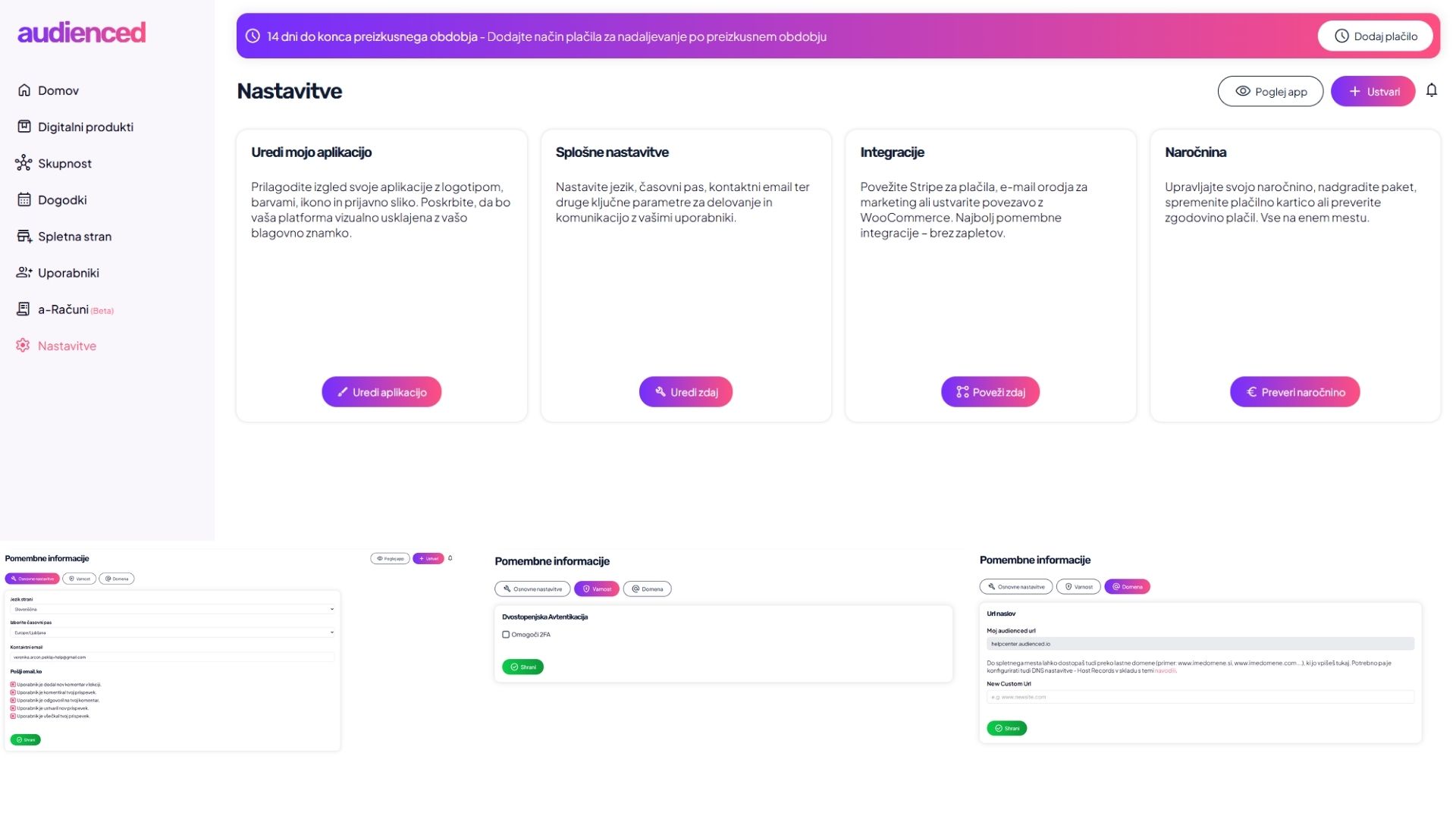Open Uporabniki using its people icon
The height and width of the screenshot is (819, 1456).
click(24, 272)
